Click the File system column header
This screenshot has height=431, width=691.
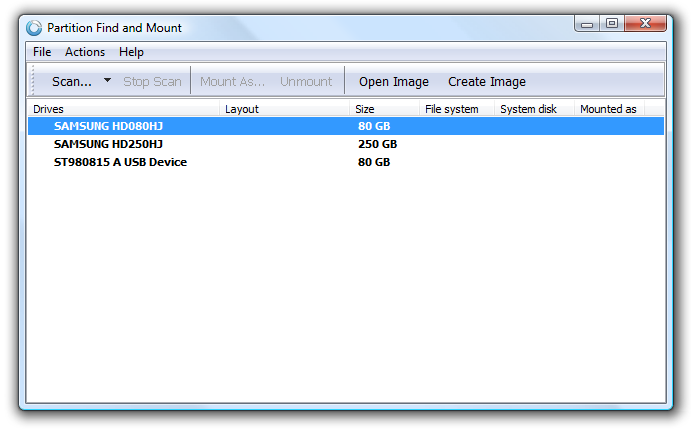[457, 109]
